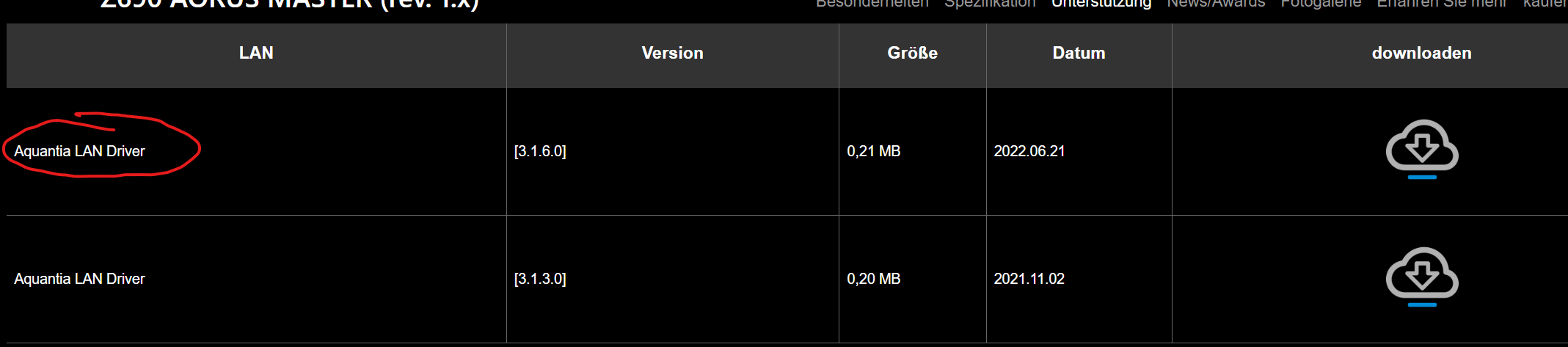This screenshot has height=347, width=1568.
Task: Click the Größe column header
Action: (912, 53)
